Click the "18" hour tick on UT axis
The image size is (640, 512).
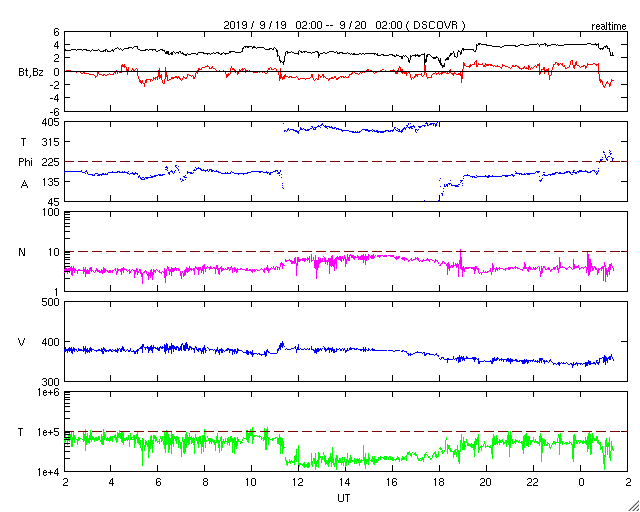440,482
